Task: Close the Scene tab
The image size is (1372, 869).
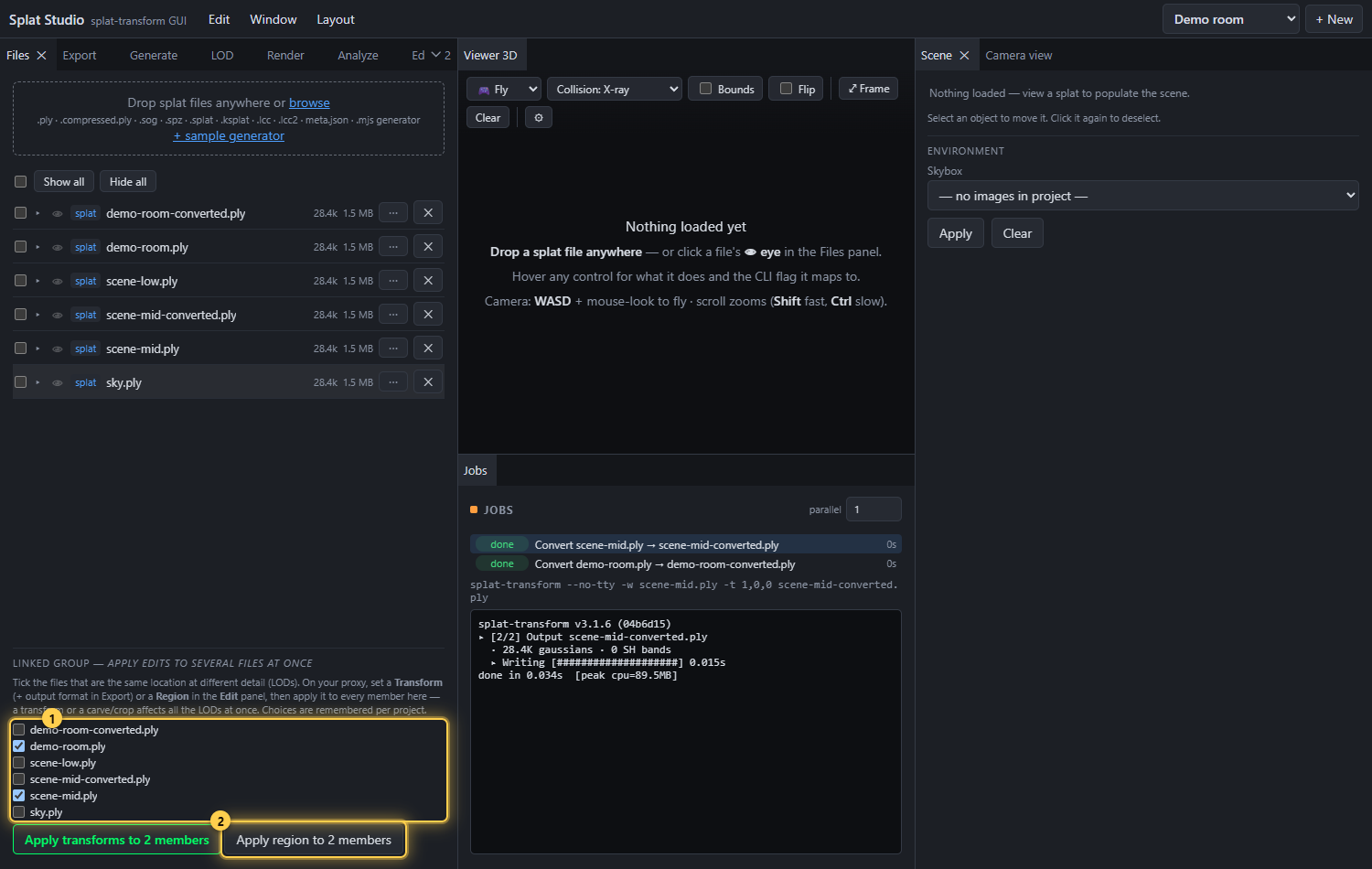Action: coord(964,56)
